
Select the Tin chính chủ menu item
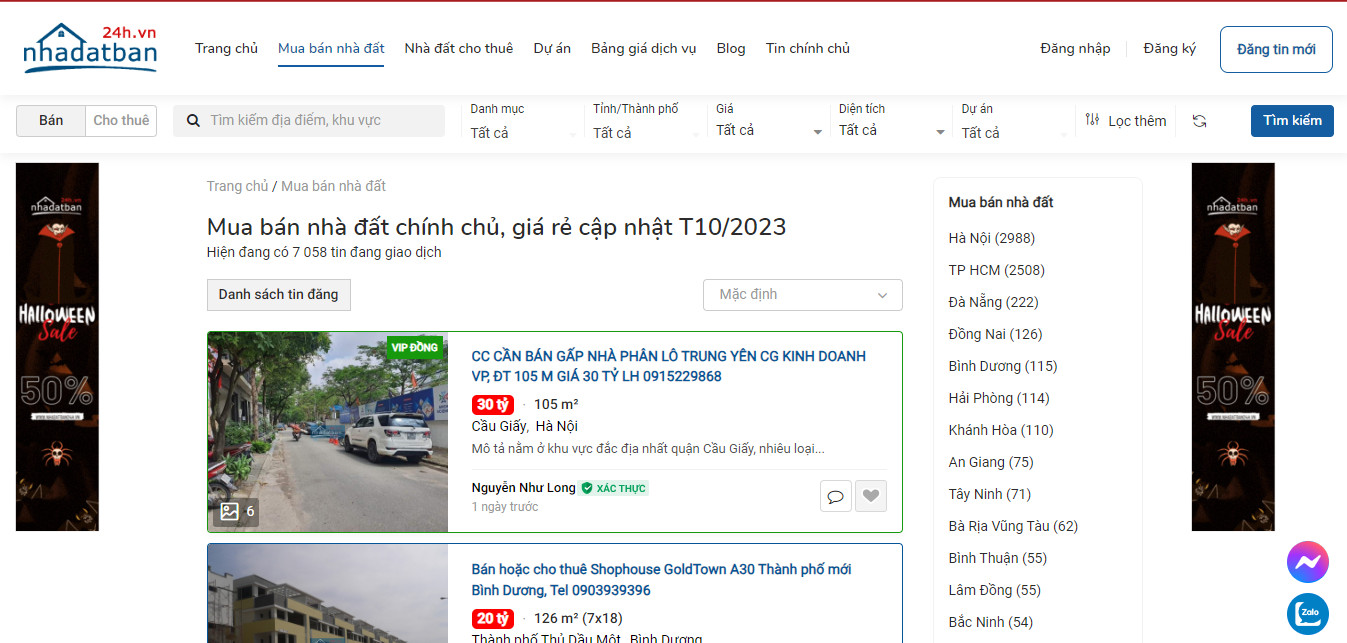pos(807,48)
